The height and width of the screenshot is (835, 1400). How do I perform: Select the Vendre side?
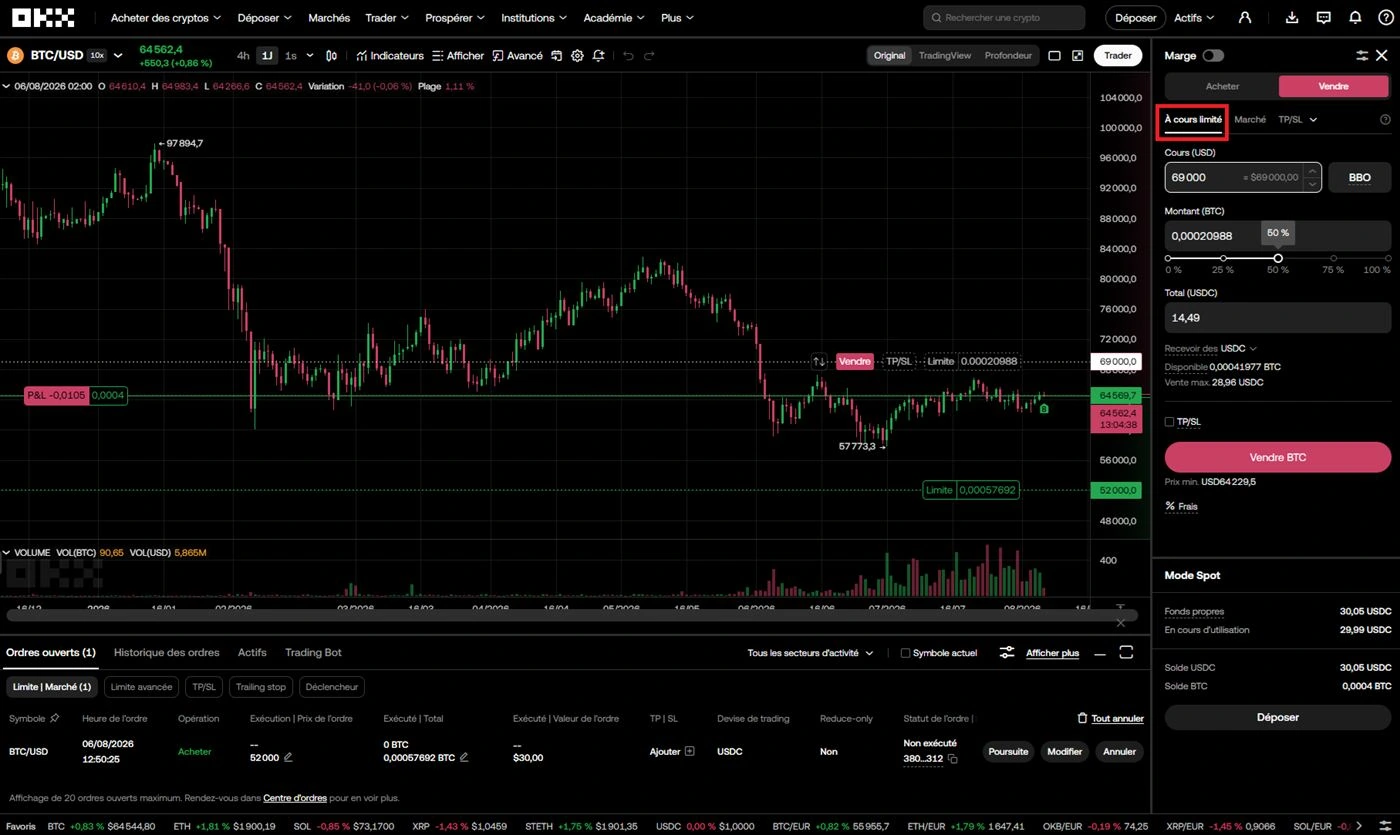tap(1333, 86)
